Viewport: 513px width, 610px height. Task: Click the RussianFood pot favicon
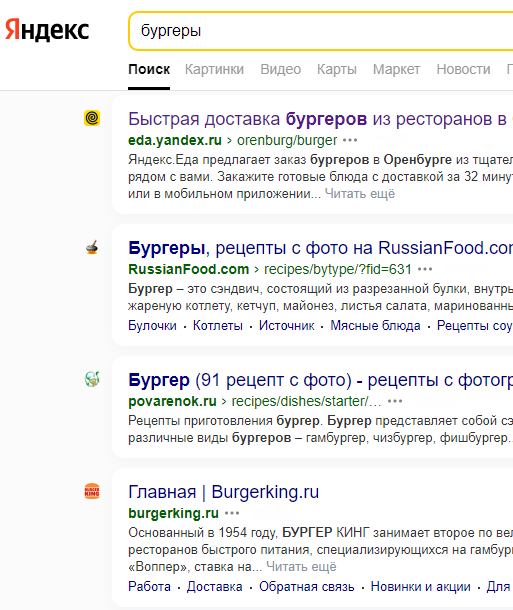tap(92, 247)
